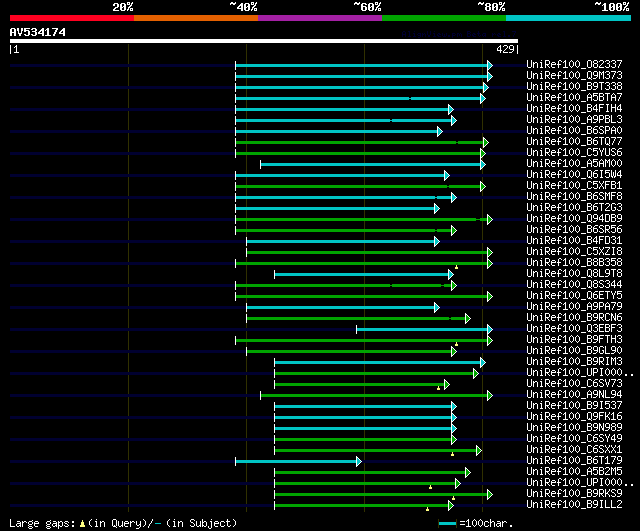
Task: Open hit UniRef100_C6SY49
Action: [x=574, y=439]
